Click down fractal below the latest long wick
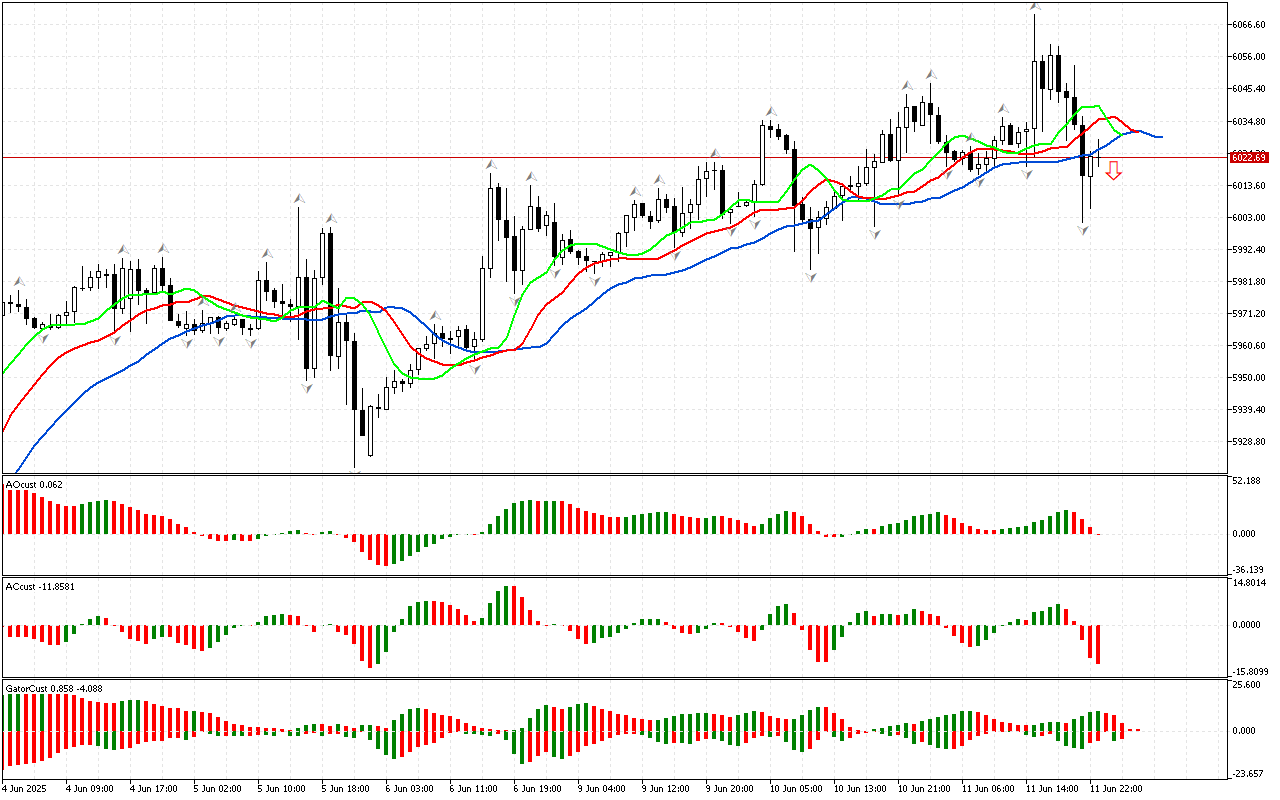Viewport: 1280px width, 800px height. [1082, 230]
